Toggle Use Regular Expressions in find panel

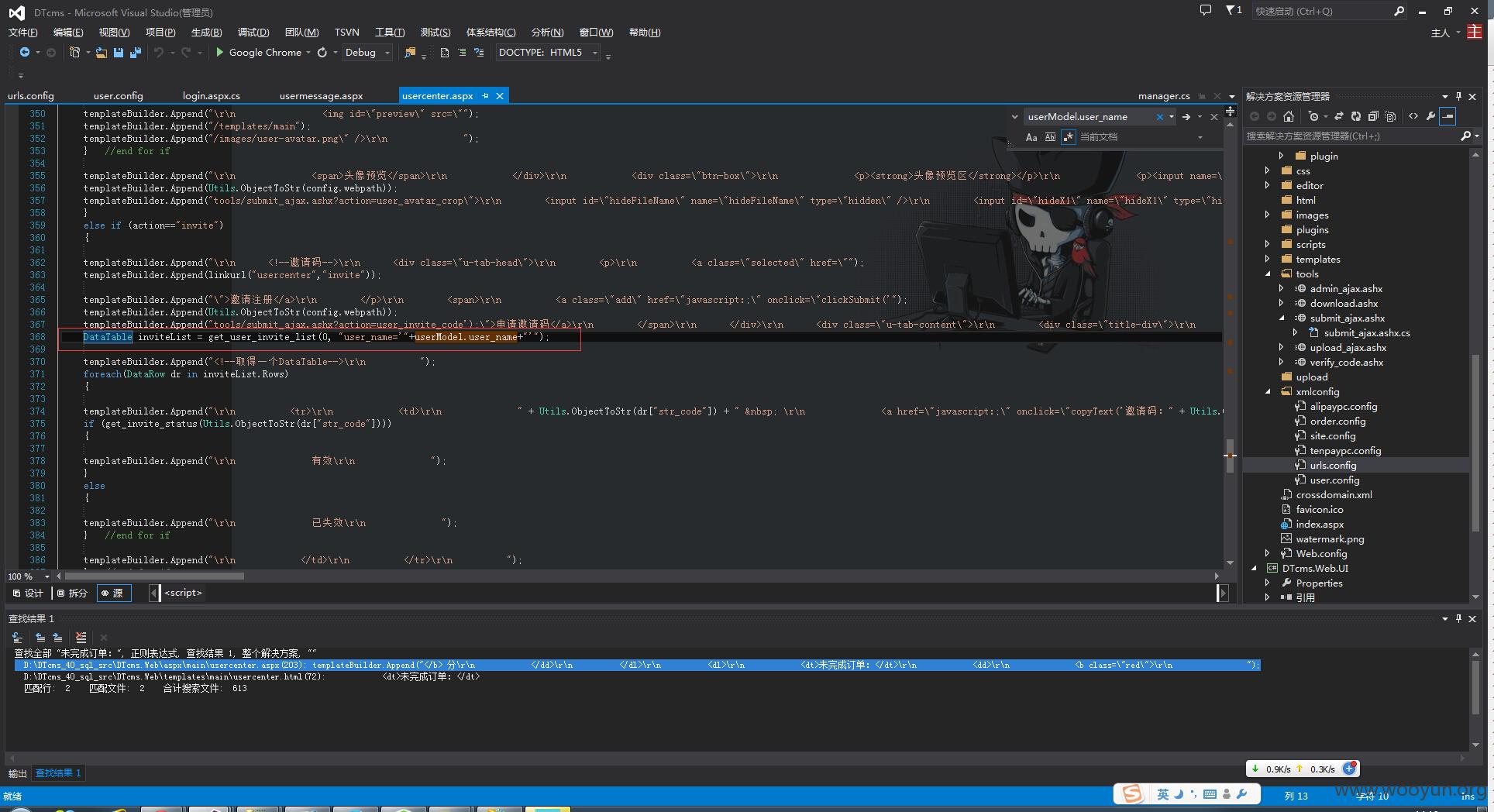coord(1069,137)
